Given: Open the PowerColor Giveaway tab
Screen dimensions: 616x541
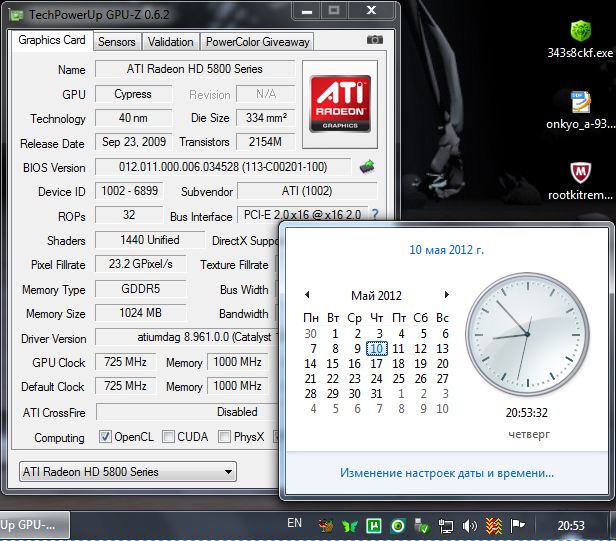Looking at the screenshot, I should tap(258, 42).
